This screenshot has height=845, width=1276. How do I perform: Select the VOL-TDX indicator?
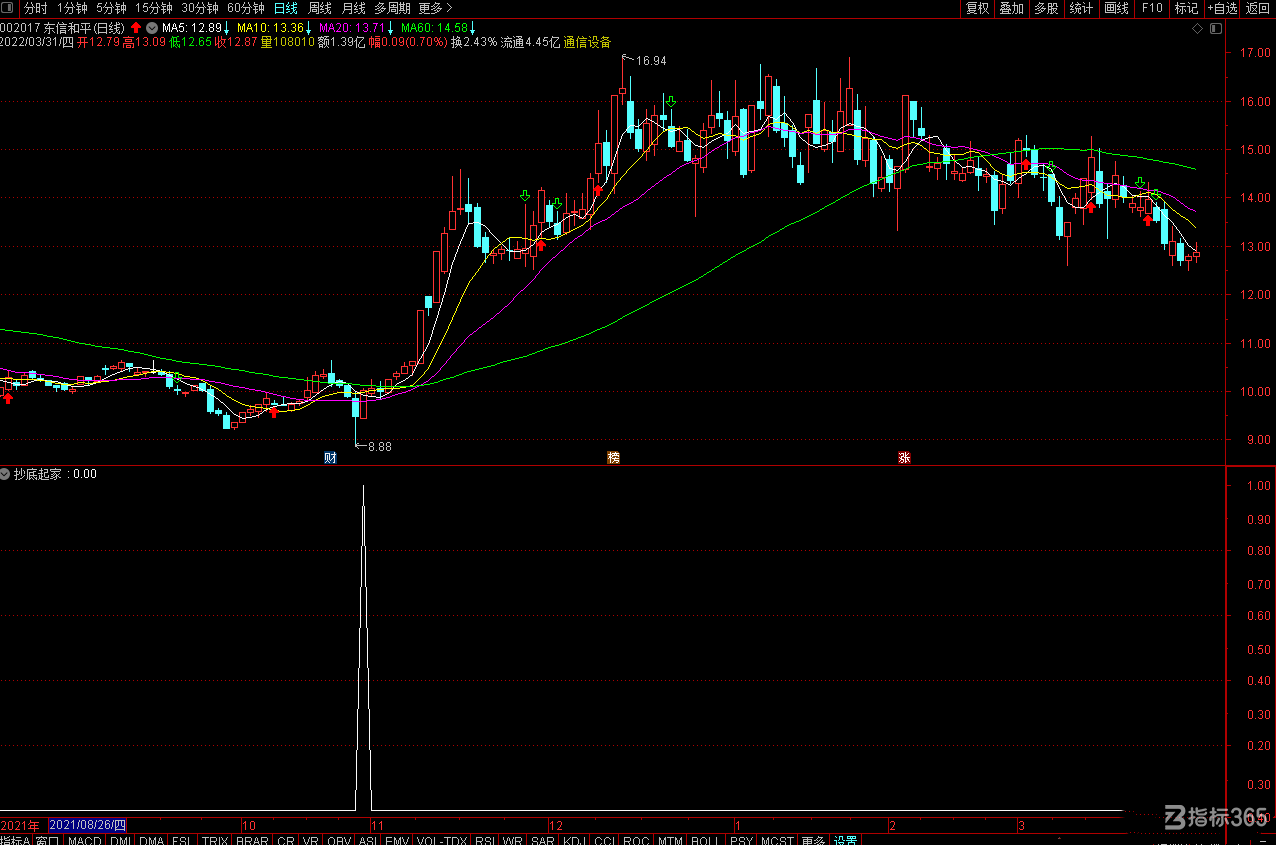(442, 840)
